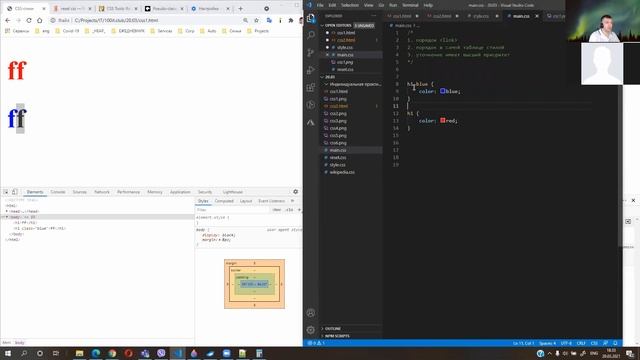Open DevTools settings gear
Screen dimensions: 640x360
tap(296, 192)
